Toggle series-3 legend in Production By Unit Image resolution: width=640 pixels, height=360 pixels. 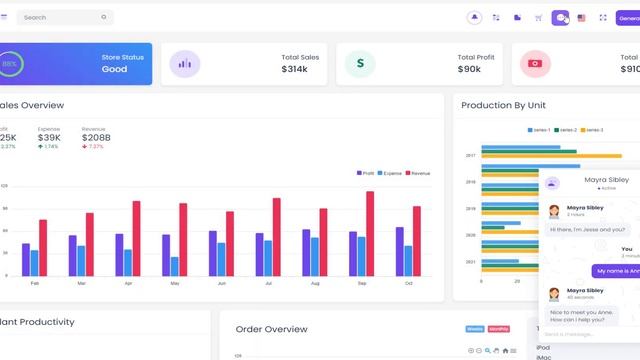click(592, 130)
